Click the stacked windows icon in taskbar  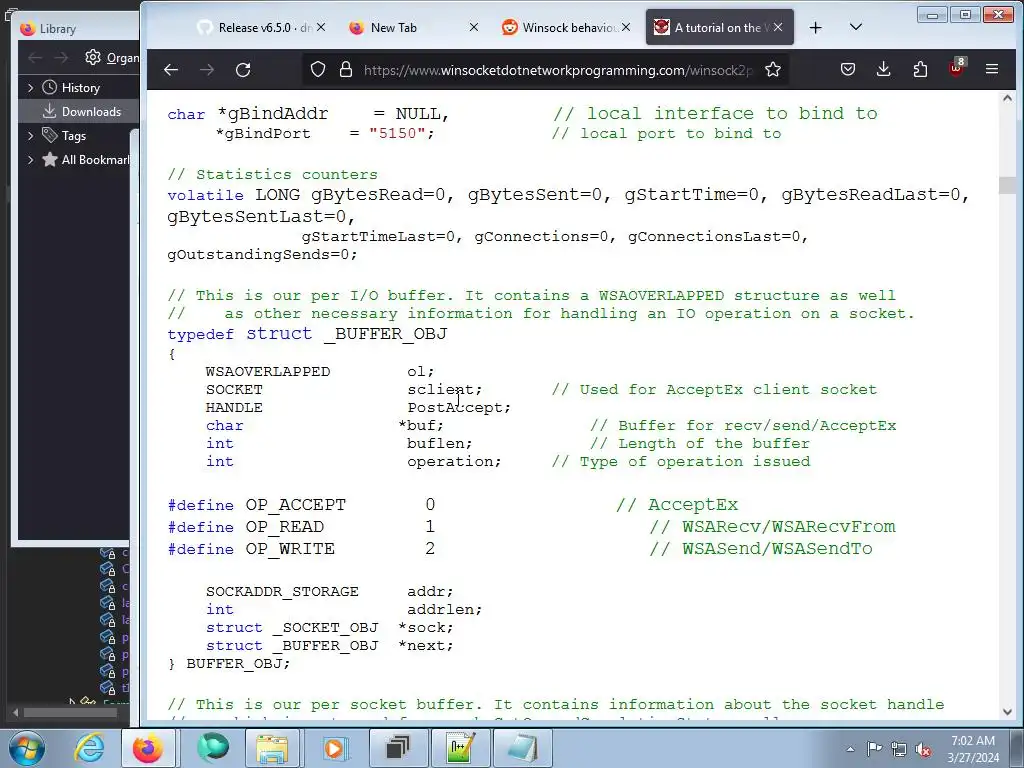pos(398,748)
